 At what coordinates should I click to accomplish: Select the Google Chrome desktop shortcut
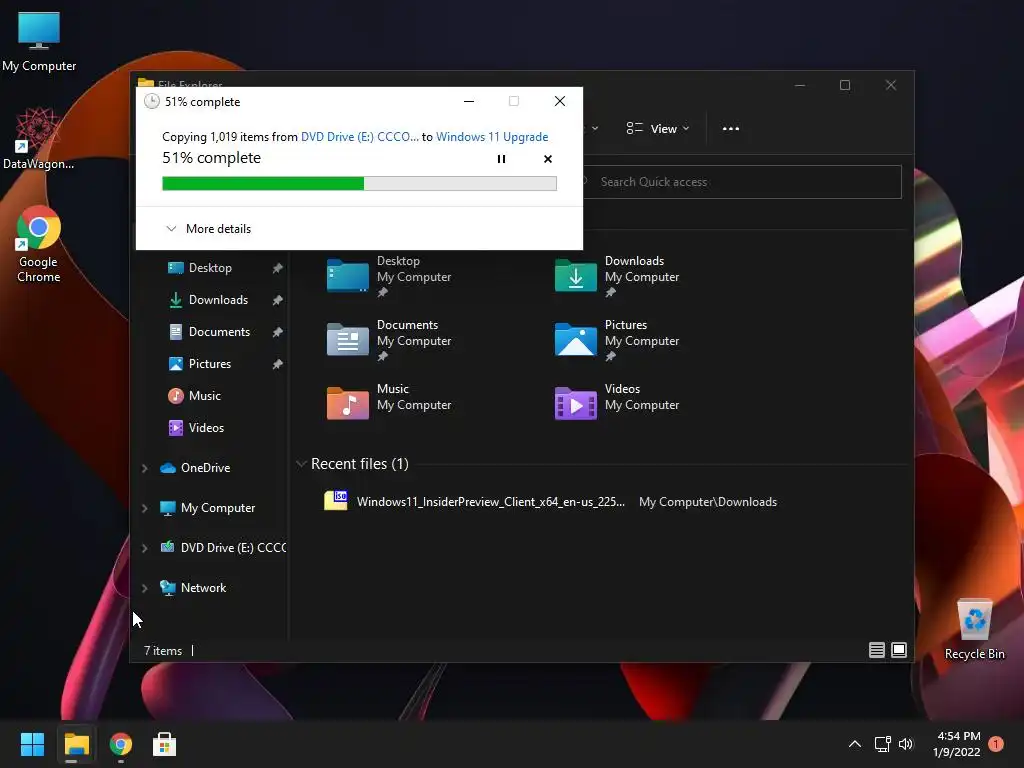coord(39,244)
